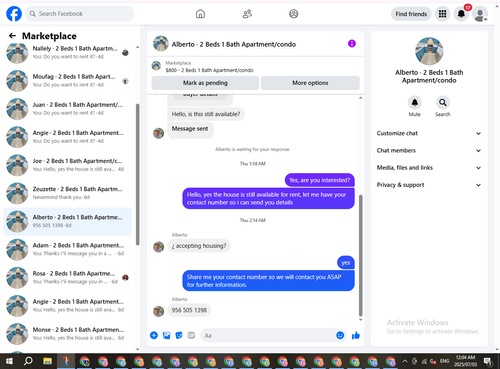Search in conversation using magnifier icon
Screen dimensions: 500x369
pos(443,103)
